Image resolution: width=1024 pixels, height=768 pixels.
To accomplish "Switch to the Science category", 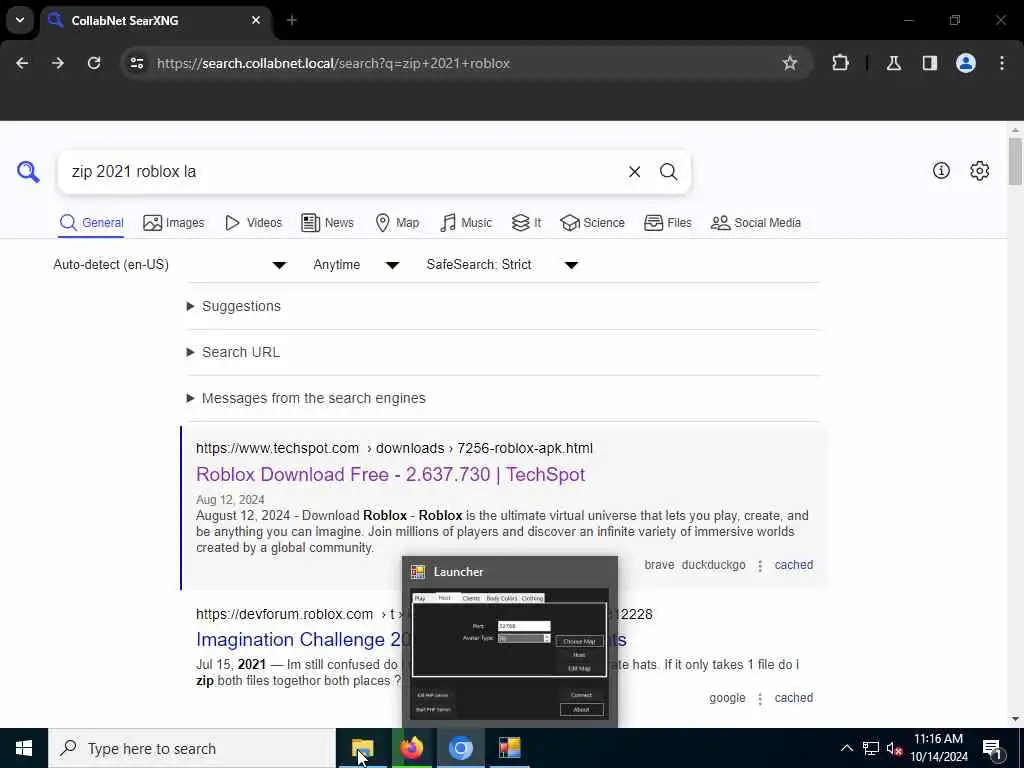I will [592, 223].
